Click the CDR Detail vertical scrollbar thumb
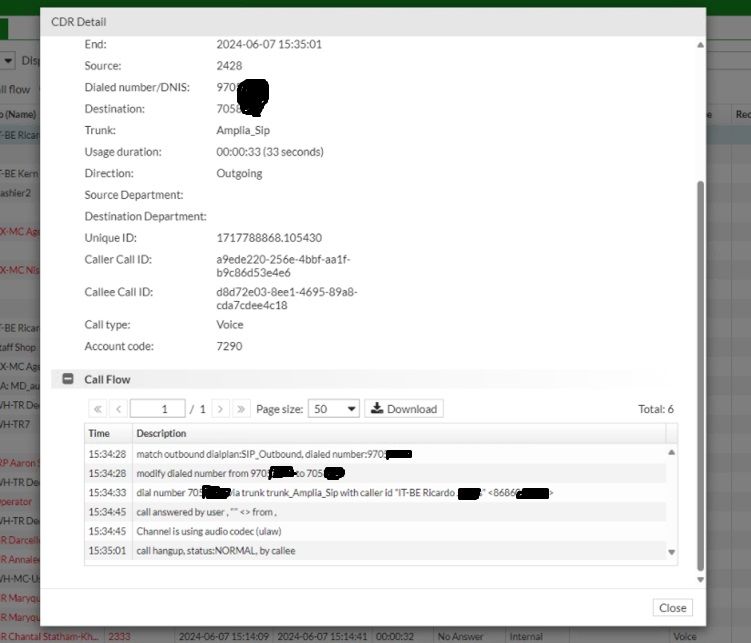The height and width of the screenshot is (643, 751). (700, 376)
